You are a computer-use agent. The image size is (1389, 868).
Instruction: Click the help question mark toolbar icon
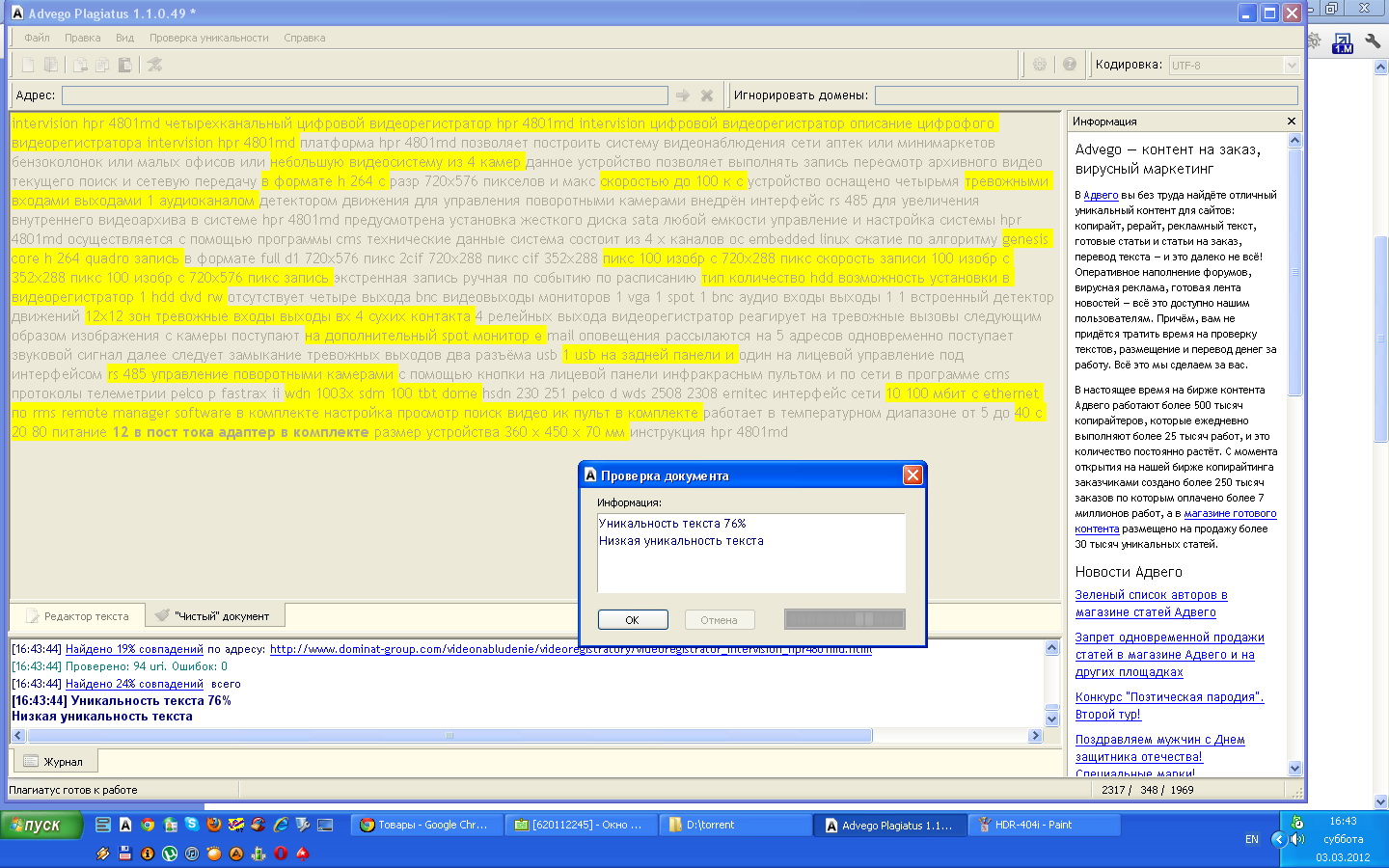(x=1070, y=65)
